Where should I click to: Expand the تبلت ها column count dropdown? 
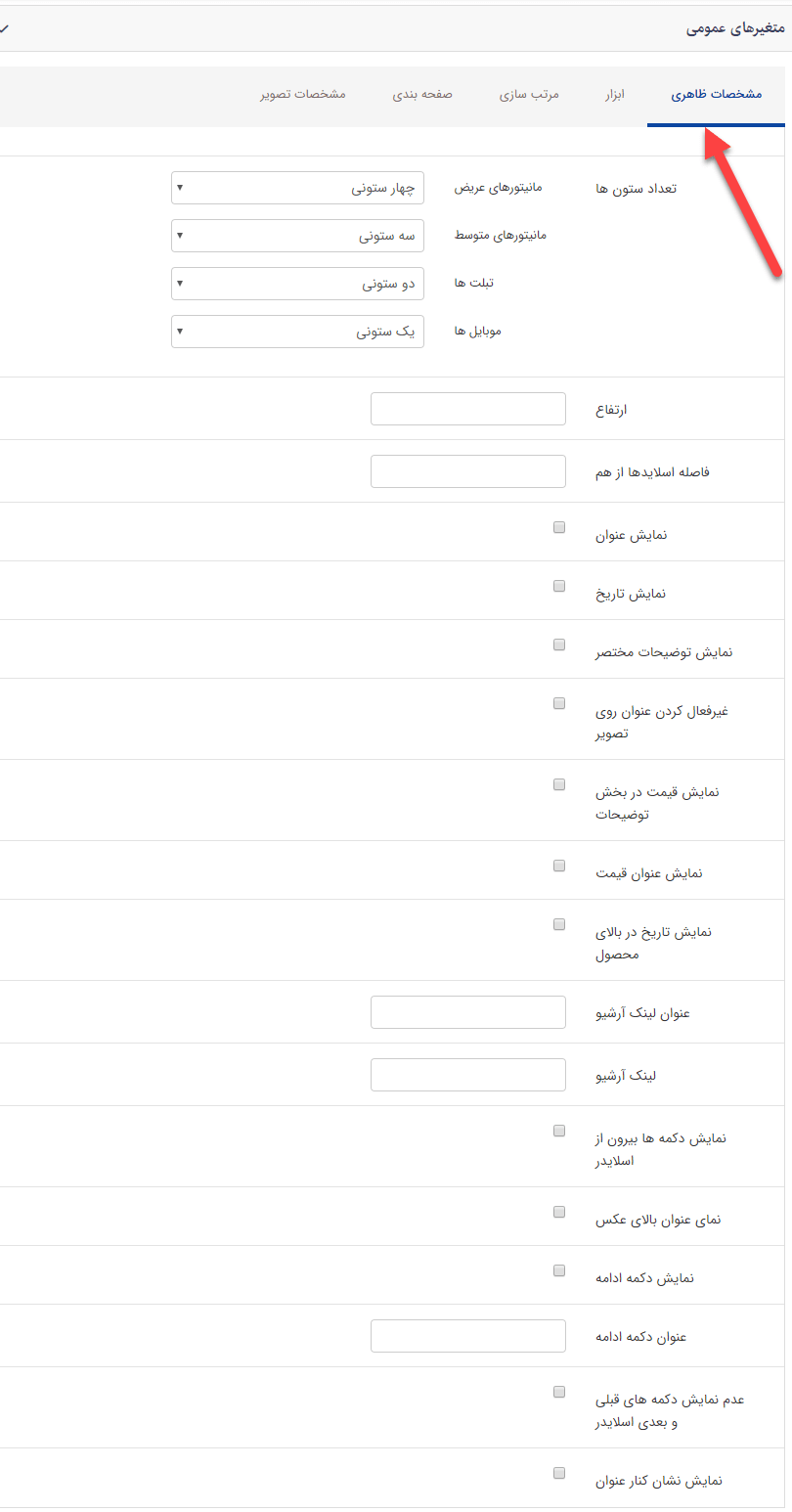pyautogui.click(x=297, y=284)
